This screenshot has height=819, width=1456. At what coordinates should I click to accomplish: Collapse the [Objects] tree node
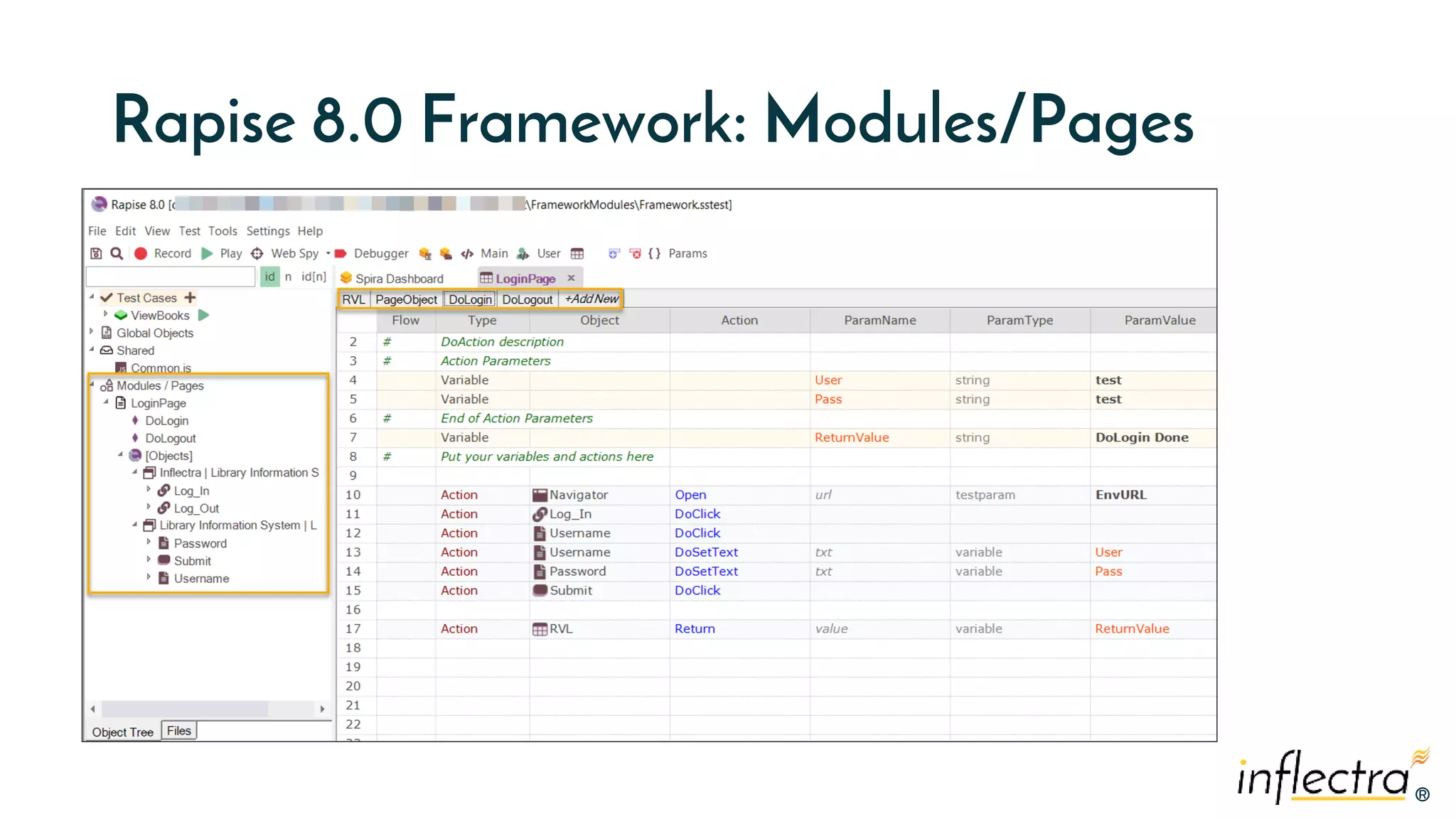120,454
